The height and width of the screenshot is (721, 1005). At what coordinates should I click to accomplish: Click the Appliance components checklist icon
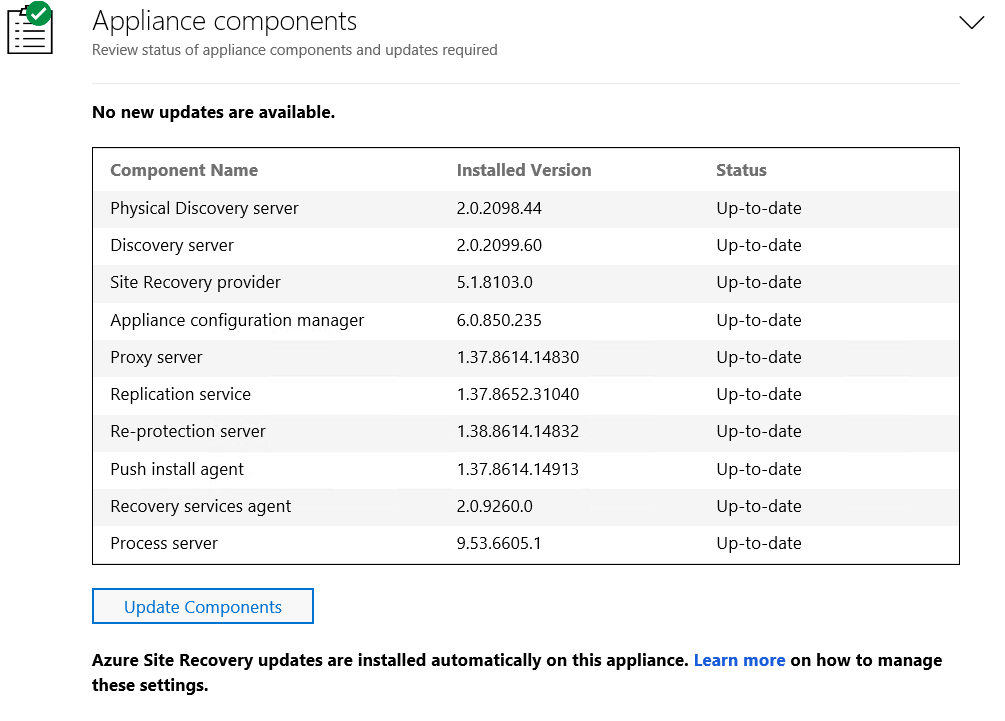point(30,30)
